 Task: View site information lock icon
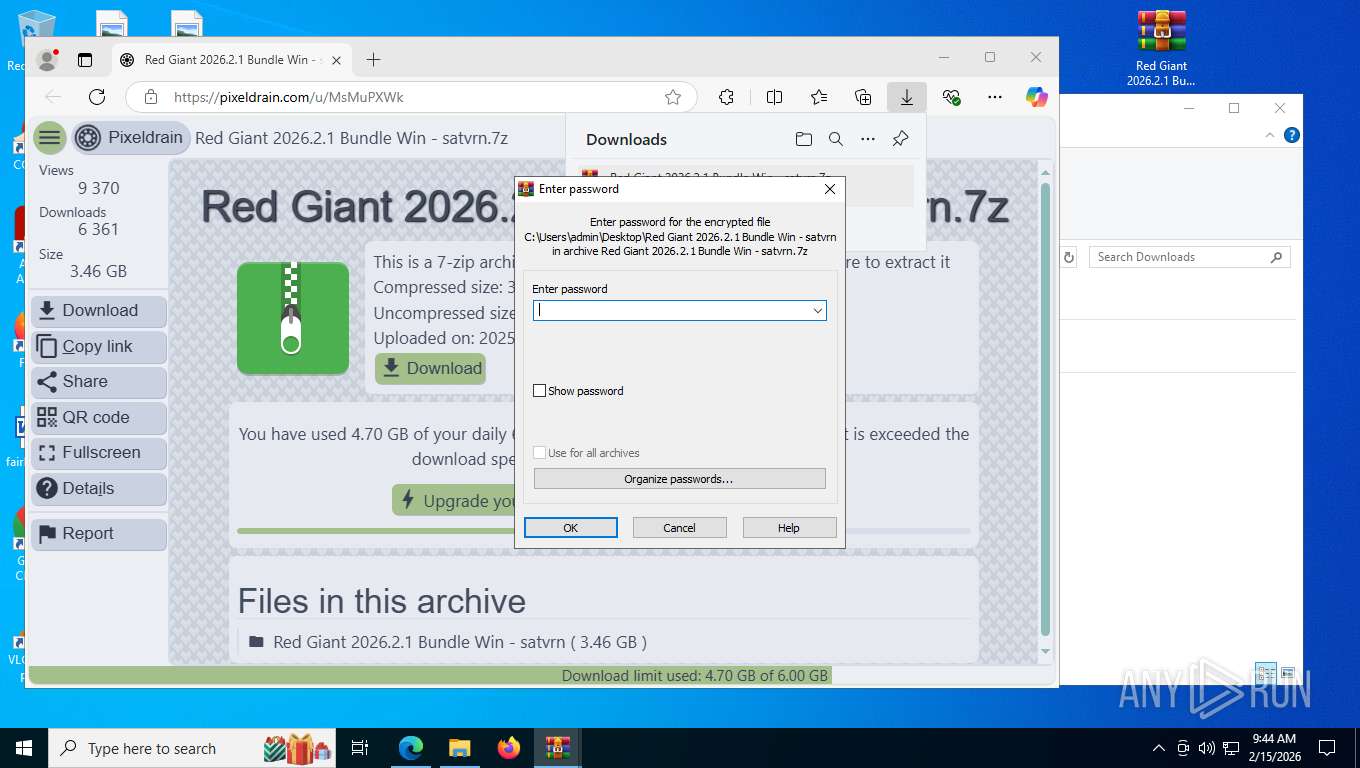pyautogui.click(x=151, y=97)
